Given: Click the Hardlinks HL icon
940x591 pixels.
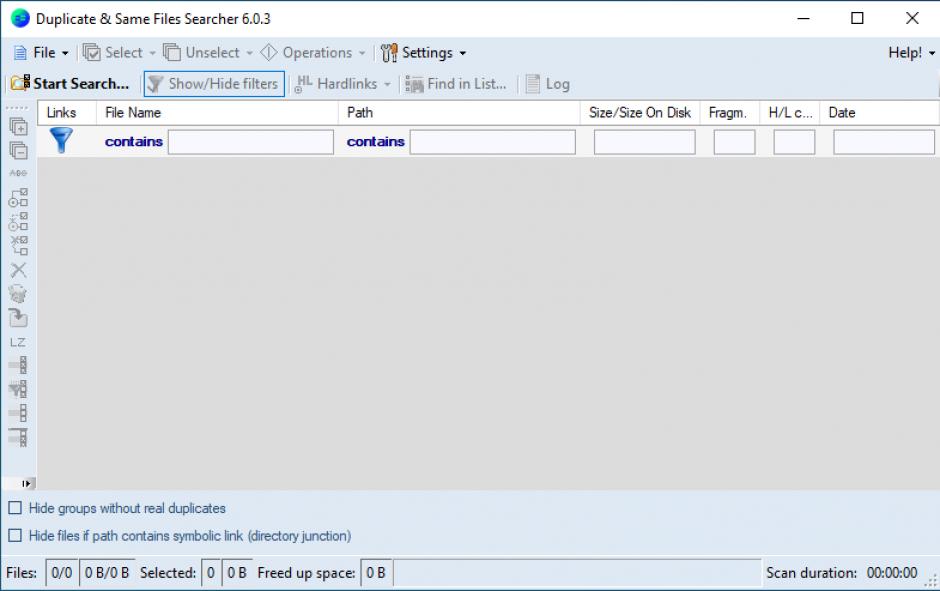Looking at the screenshot, I should (303, 84).
